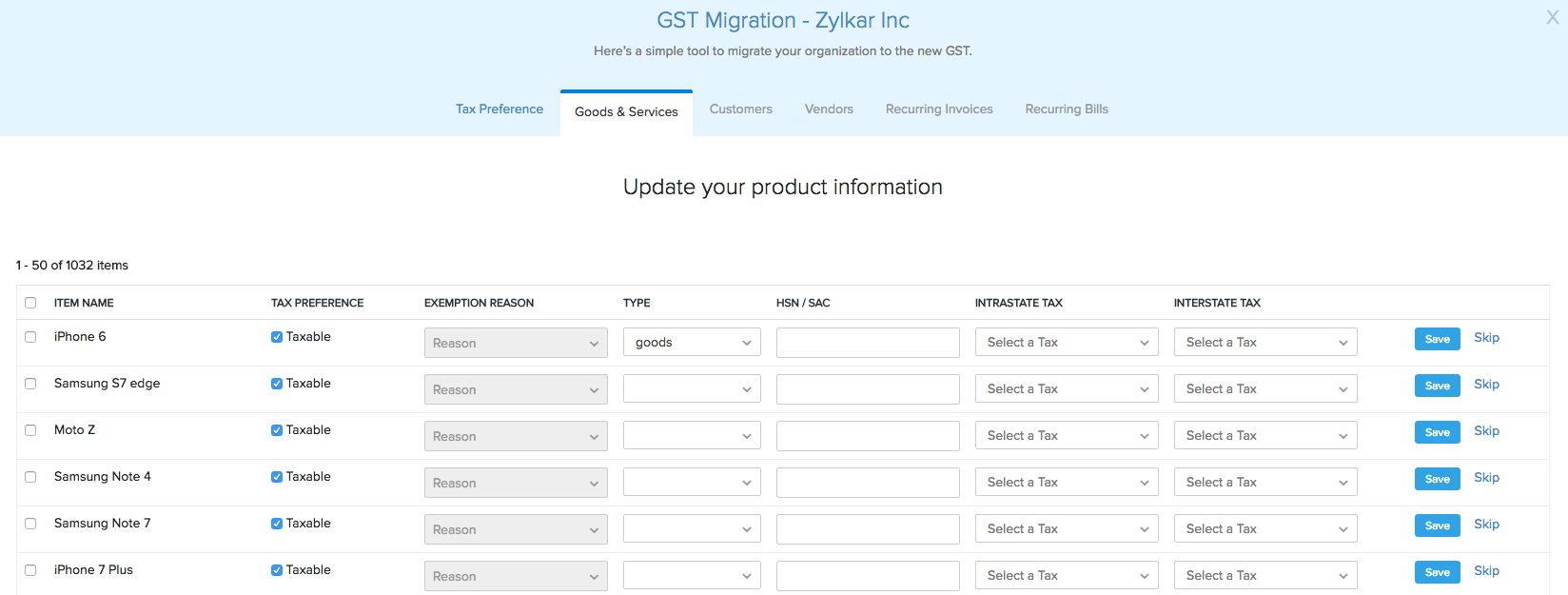This screenshot has height=595, width=1568.
Task: Toggle Taxable checkbox for Moto Z
Action: pyautogui.click(x=277, y=430)
